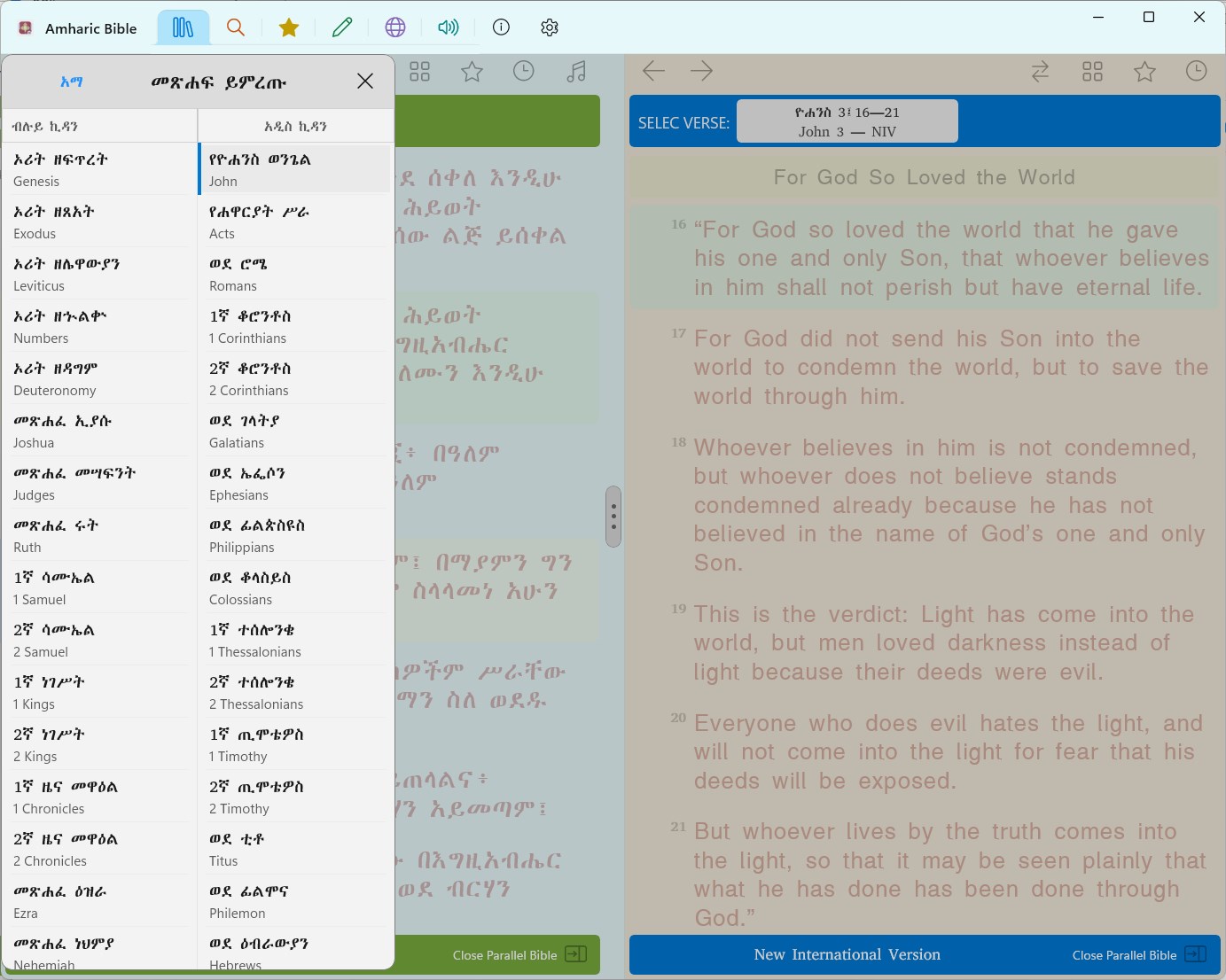Viewport: 1226px width, 980px height.
Task: Click the grid icon in left pane
Action: tap(420, 72)
